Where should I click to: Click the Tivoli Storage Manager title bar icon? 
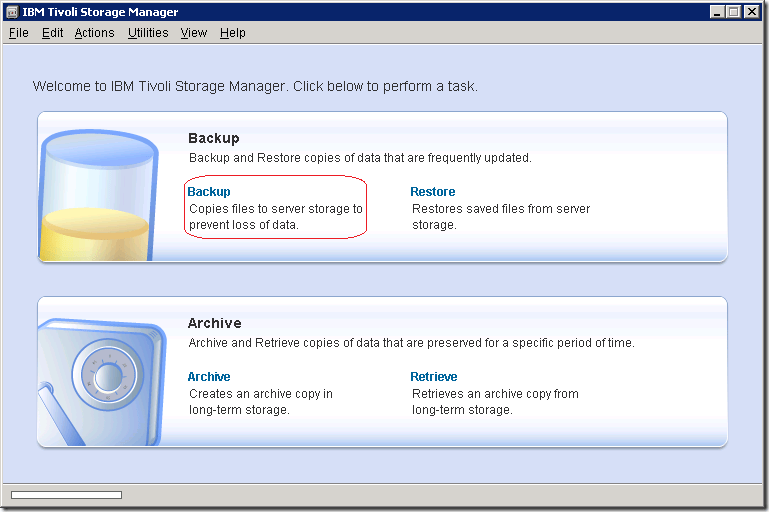pos(12,12)
